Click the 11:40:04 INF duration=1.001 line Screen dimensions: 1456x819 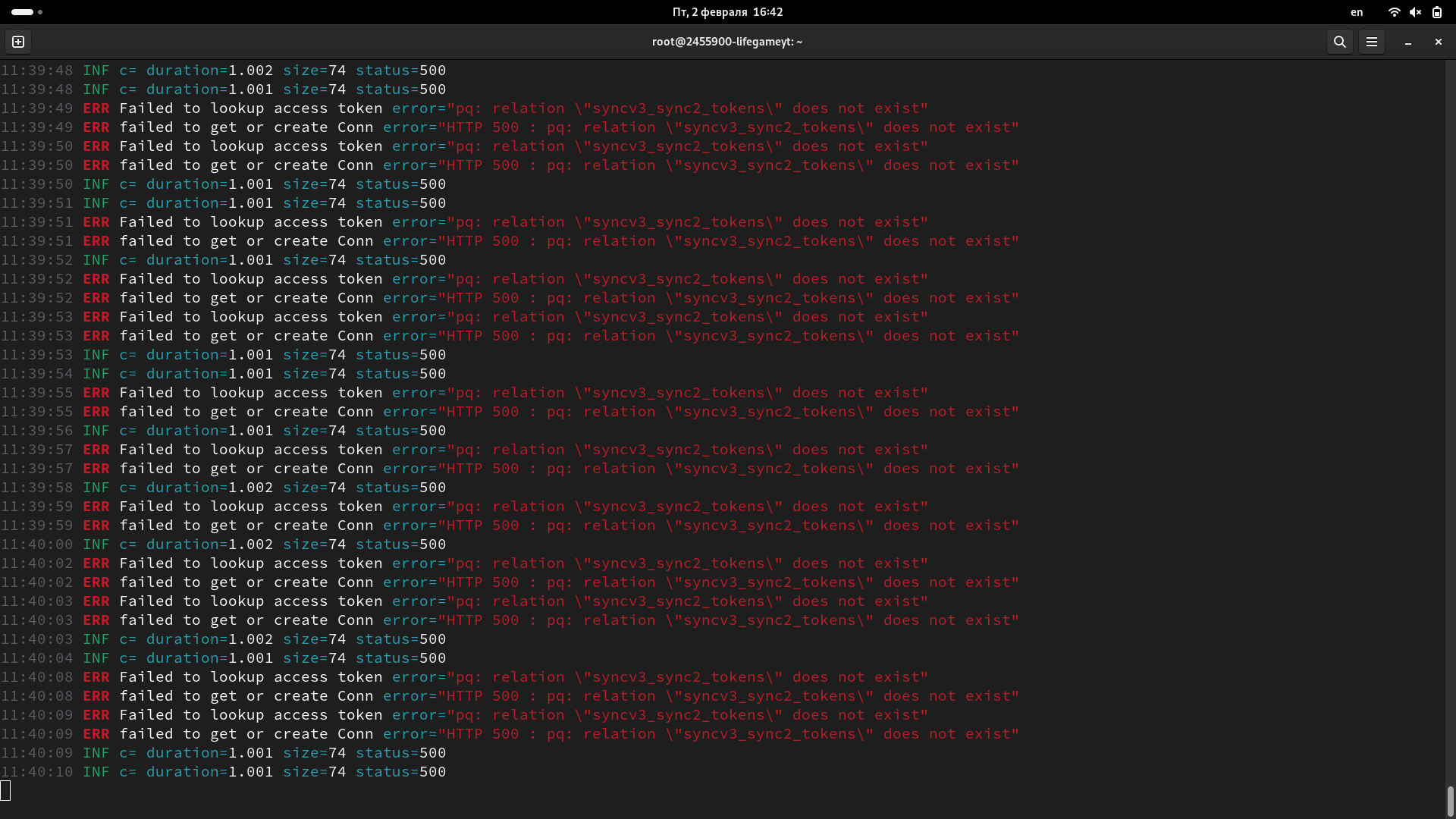(x=224, y=658)
